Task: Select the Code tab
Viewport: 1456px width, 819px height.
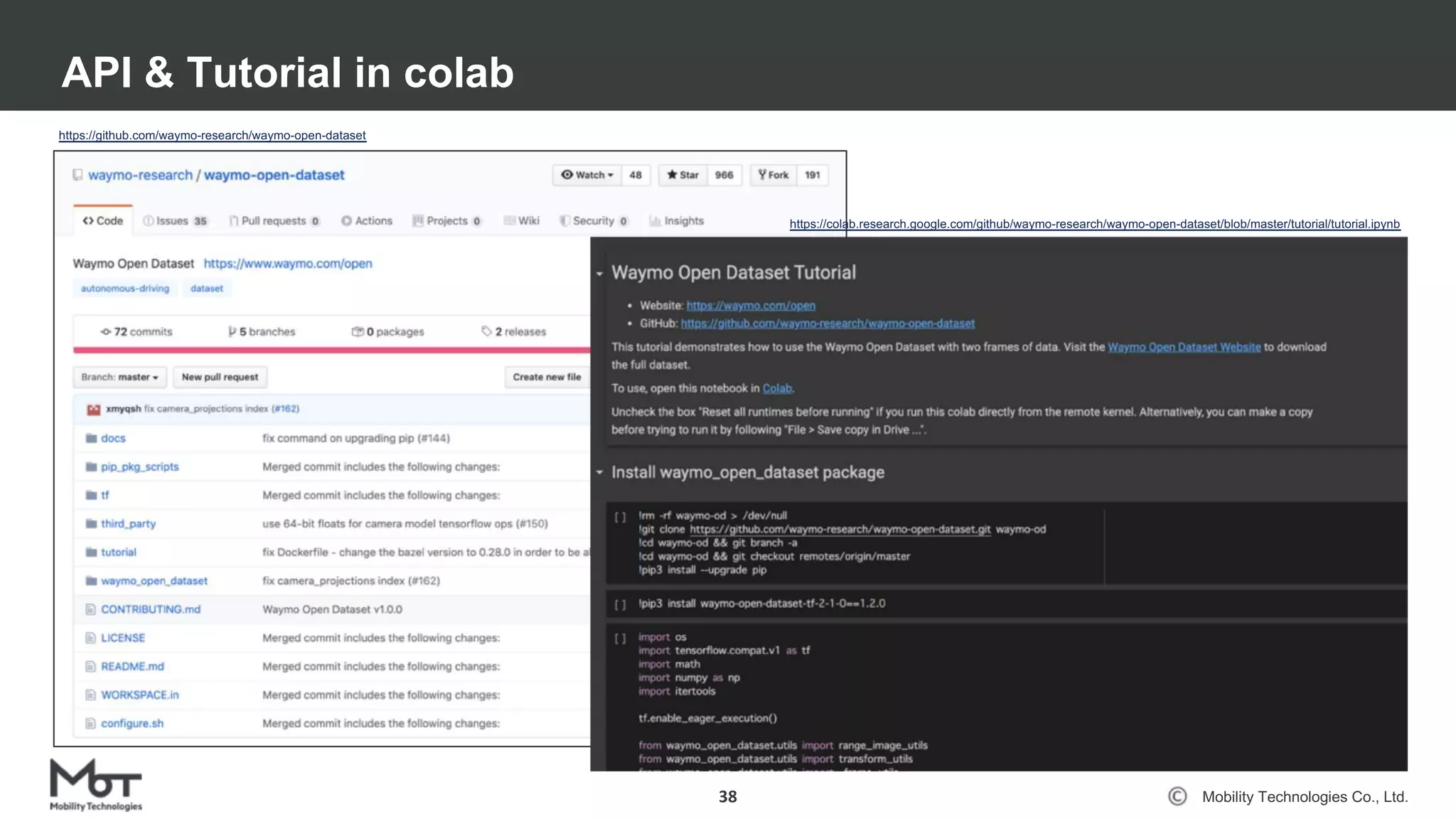Action: click(103, 221)
